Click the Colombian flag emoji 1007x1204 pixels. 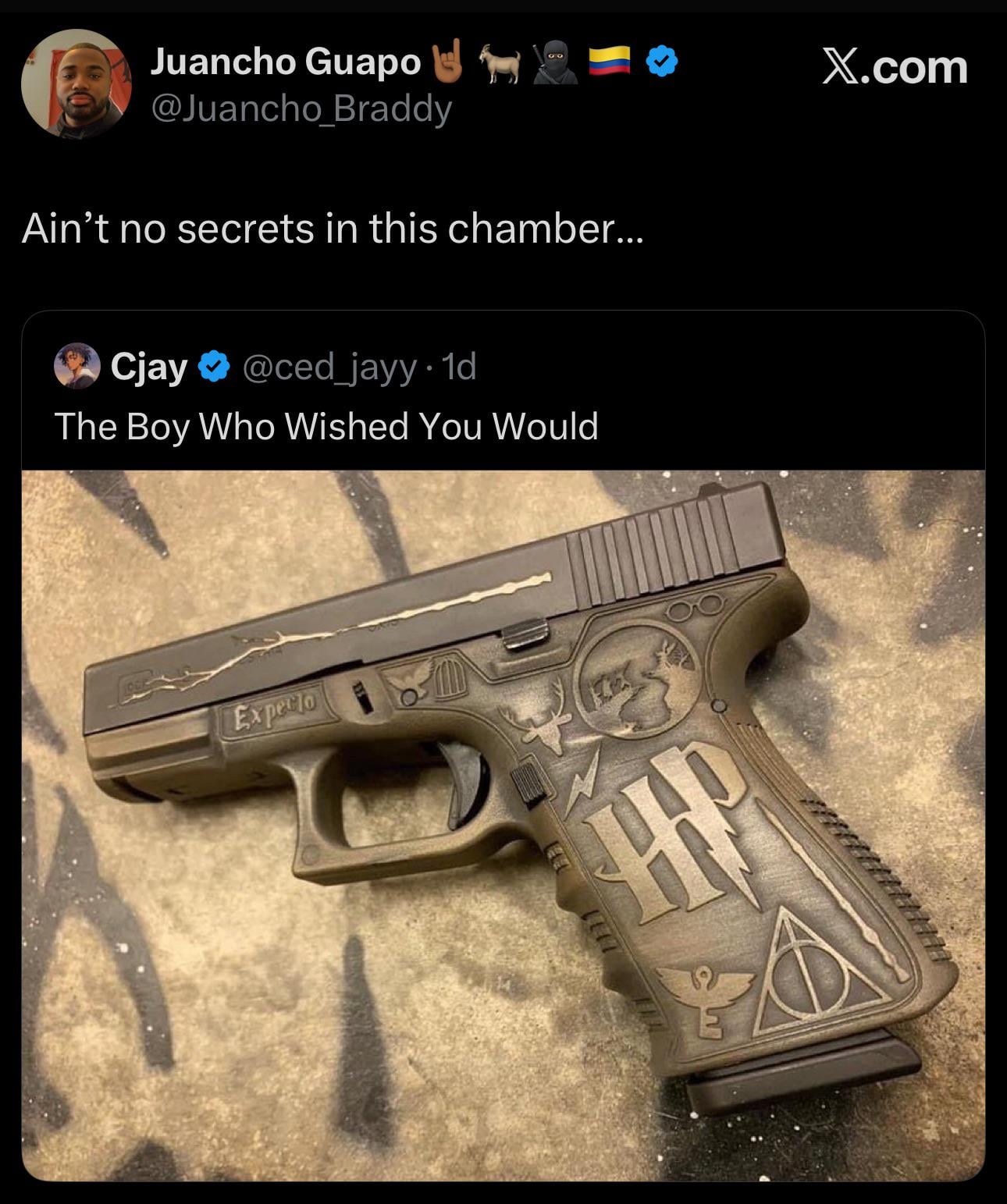coord(609,62)
